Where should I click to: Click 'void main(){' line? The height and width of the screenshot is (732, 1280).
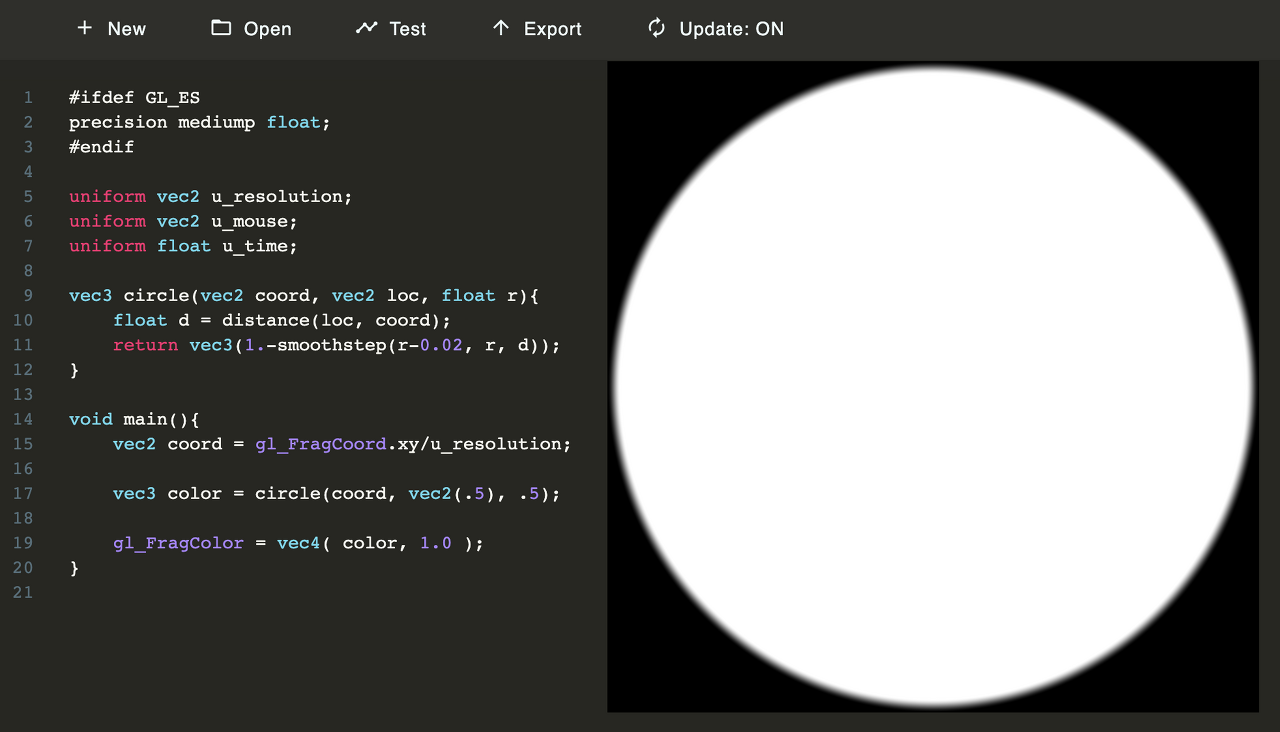pyautogui.click(x=135, y=419)
